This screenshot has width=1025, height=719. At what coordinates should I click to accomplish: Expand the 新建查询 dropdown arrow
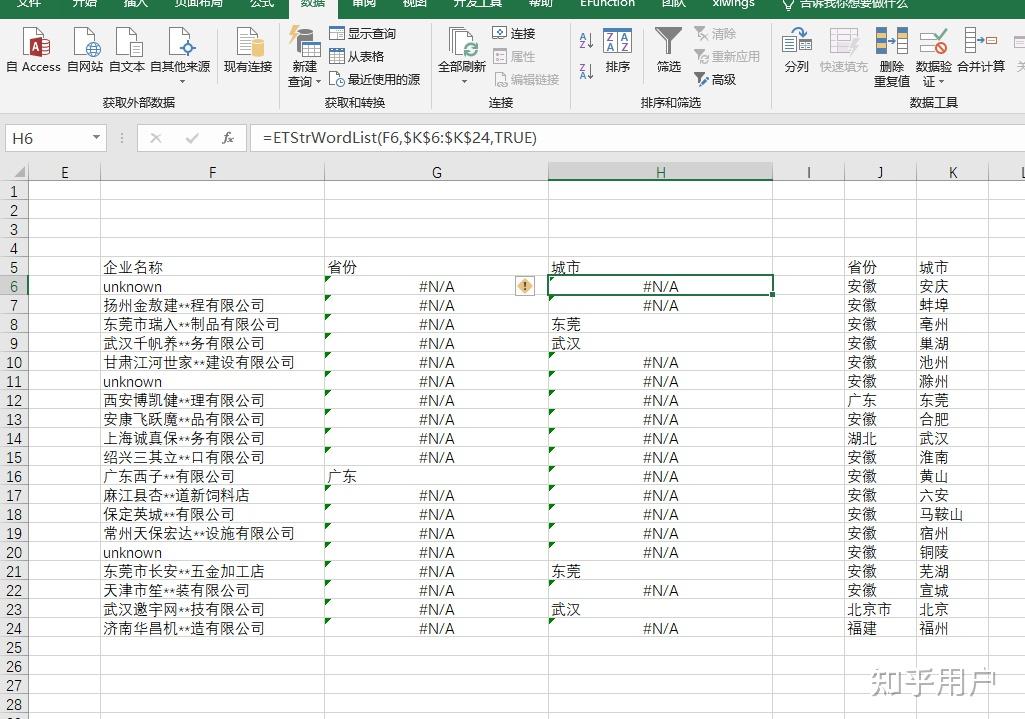(318, 82)
